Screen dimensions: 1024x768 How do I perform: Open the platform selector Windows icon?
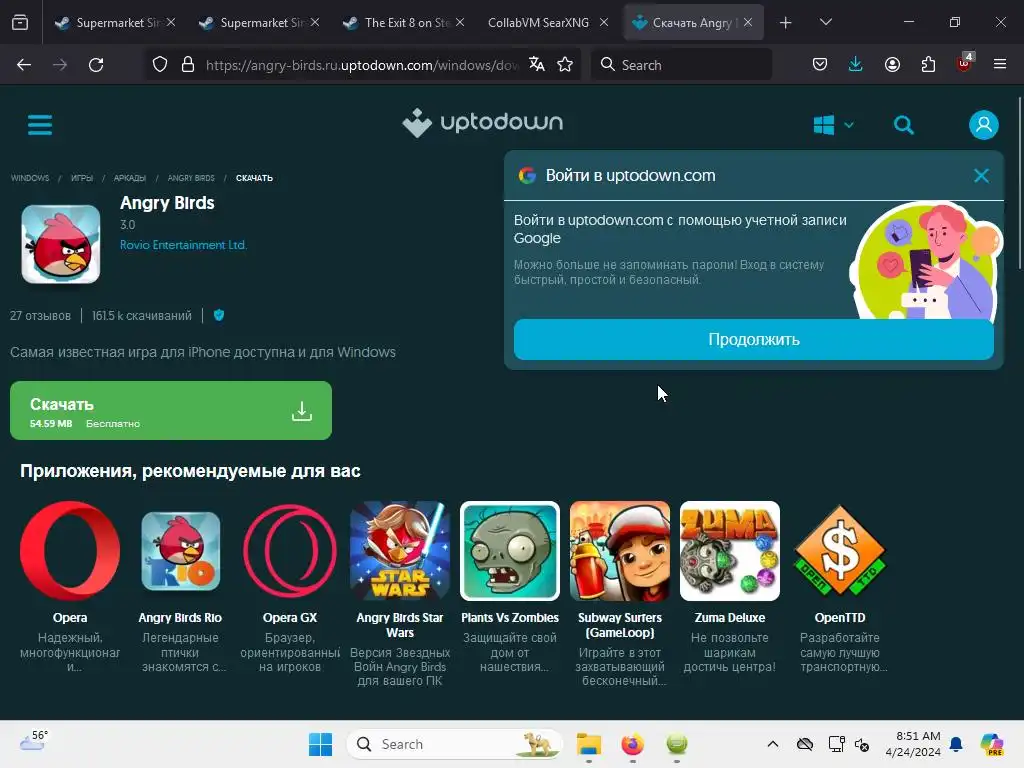click(x=824, y=124)
